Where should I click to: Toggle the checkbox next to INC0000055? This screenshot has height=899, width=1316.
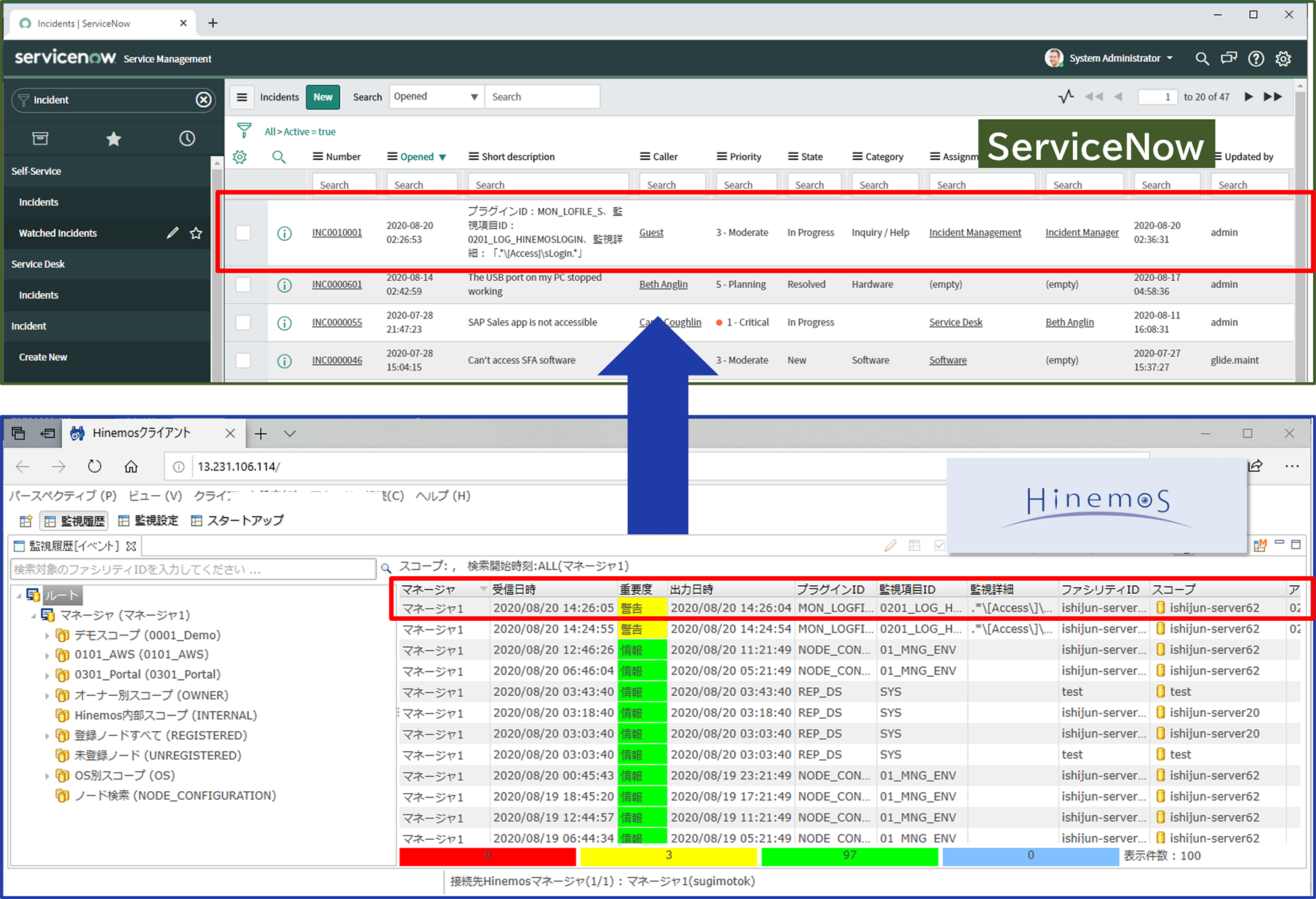pyautogui.click(x=244, y=322)
